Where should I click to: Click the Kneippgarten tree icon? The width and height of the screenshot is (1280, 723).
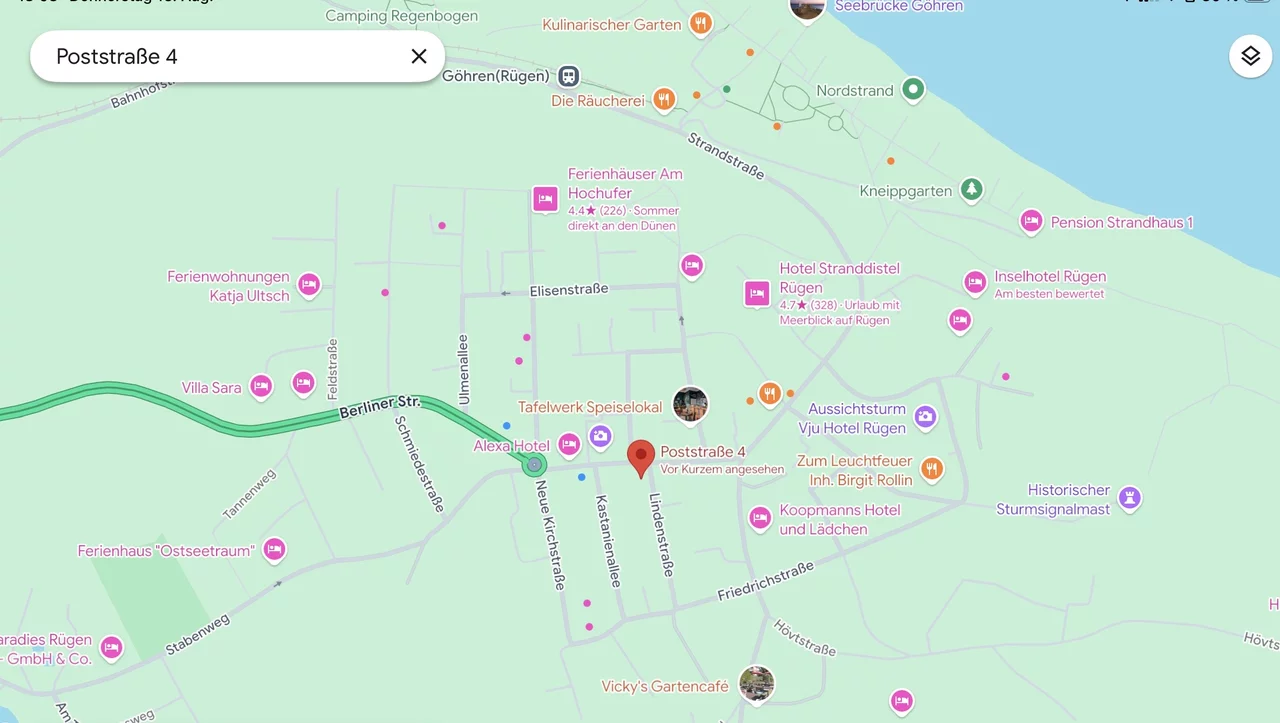971,189
